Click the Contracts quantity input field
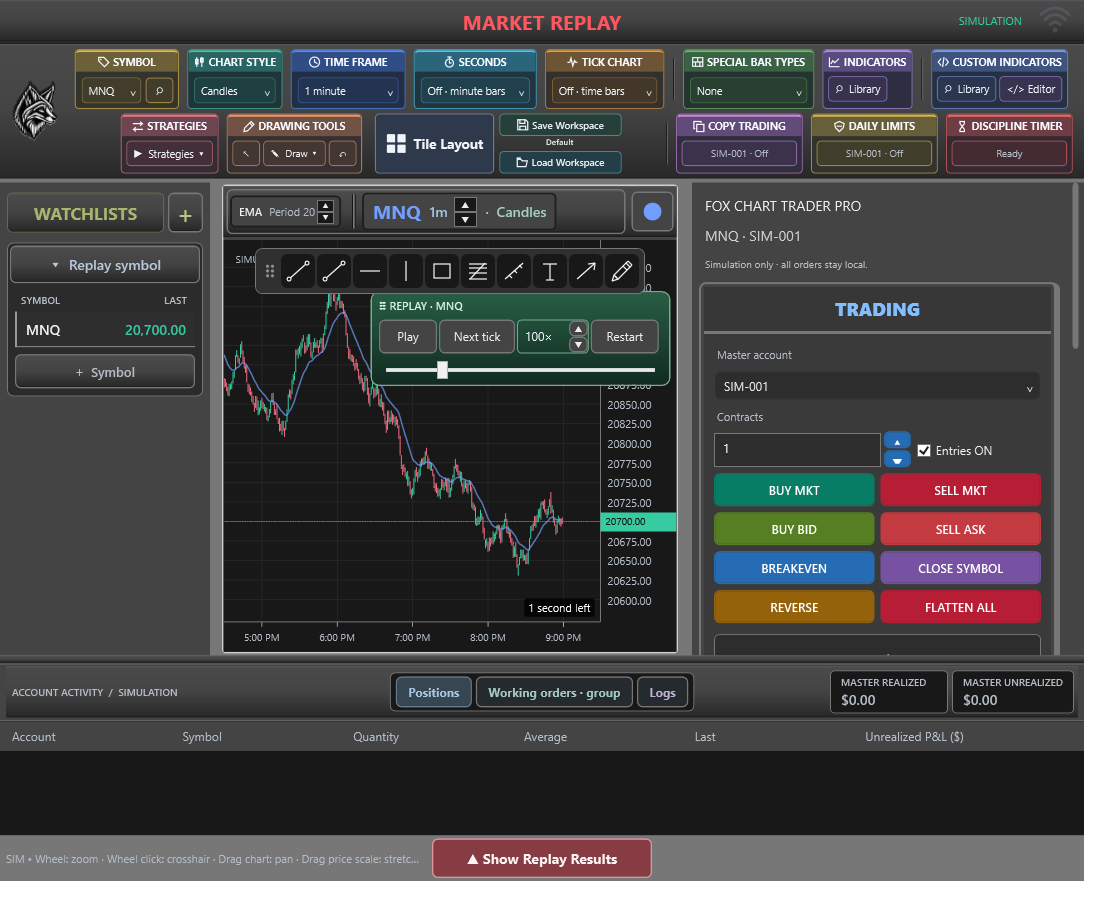 coord(797,450)
